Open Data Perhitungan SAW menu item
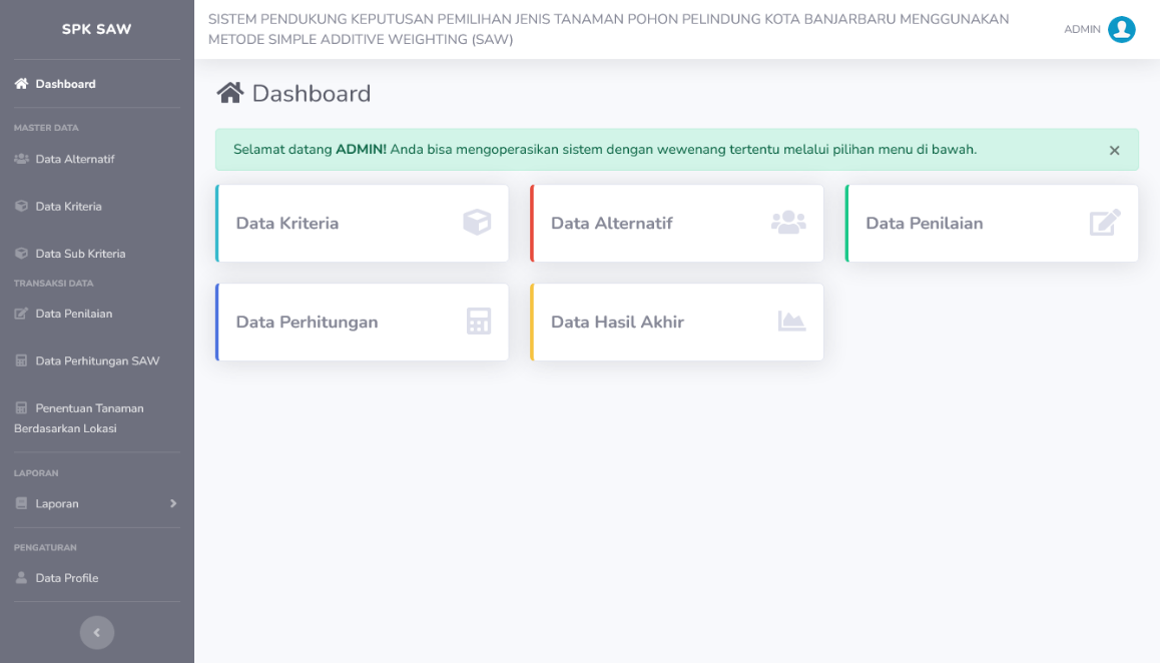Viewport: 1164px width, 666px height. coord(97,361)
